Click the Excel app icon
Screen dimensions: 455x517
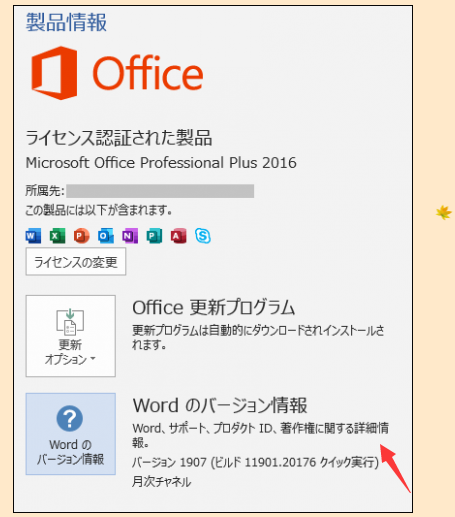[57, 236]
